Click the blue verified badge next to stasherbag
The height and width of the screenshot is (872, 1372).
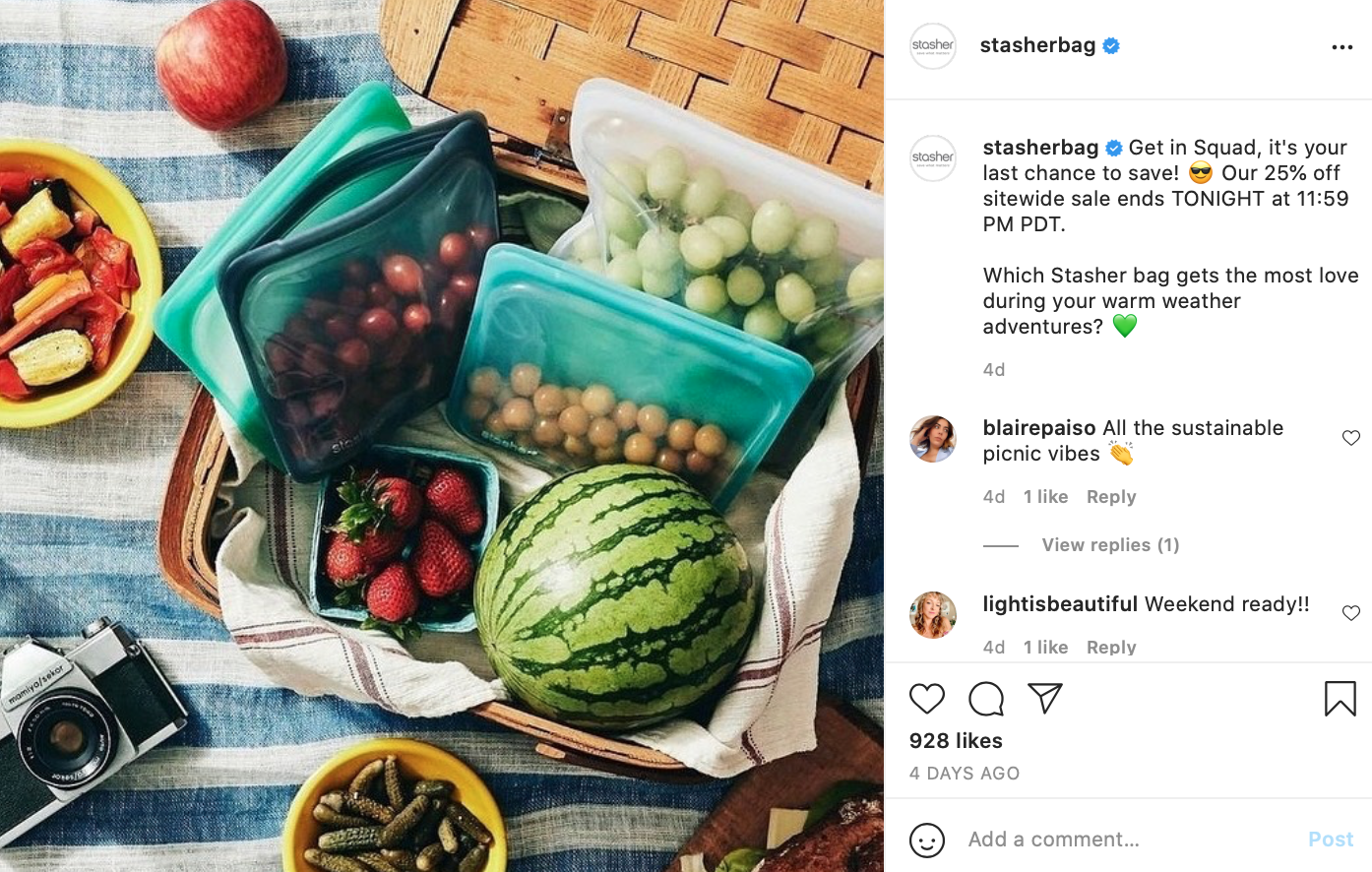[1111, 45]
